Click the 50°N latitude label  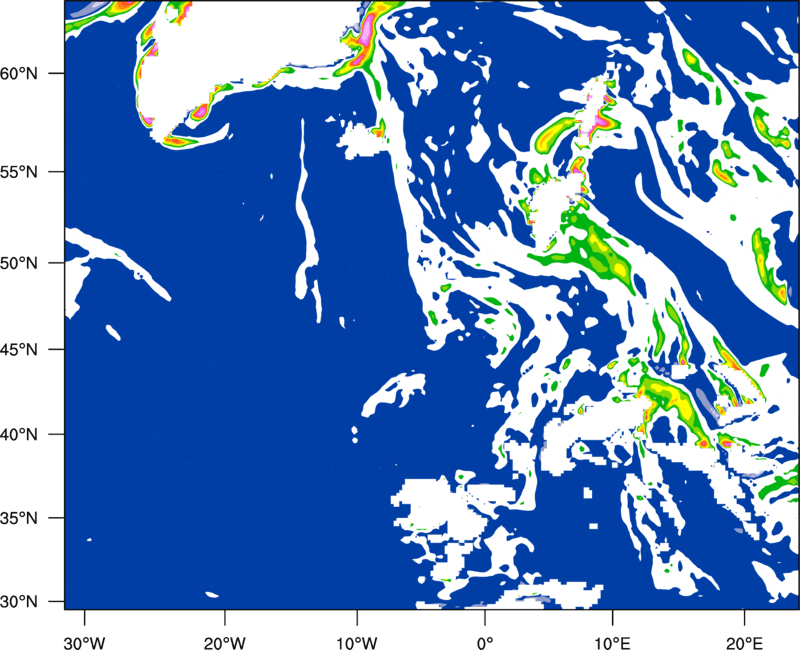pyautogui.click(x=19, y=263)
